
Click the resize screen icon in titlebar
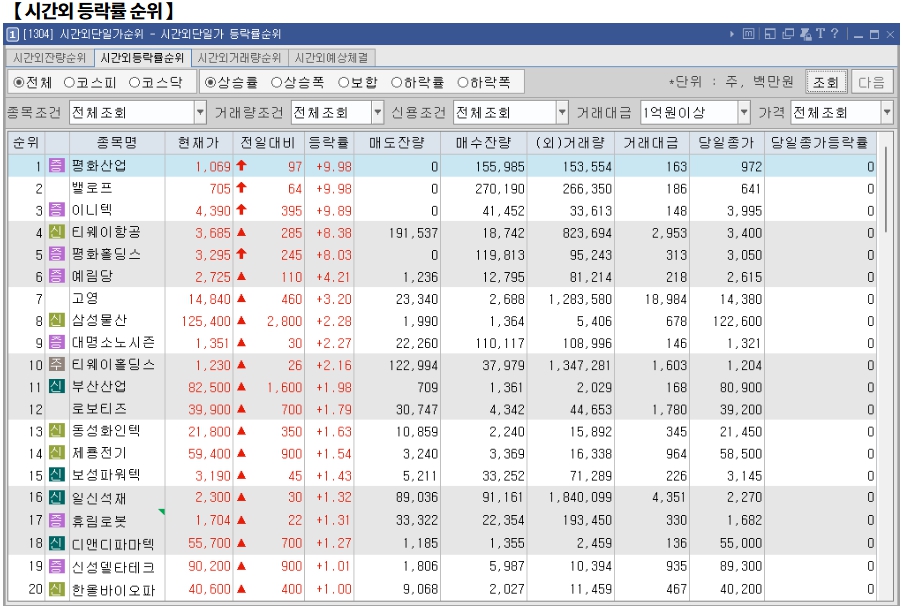point(769,34)
